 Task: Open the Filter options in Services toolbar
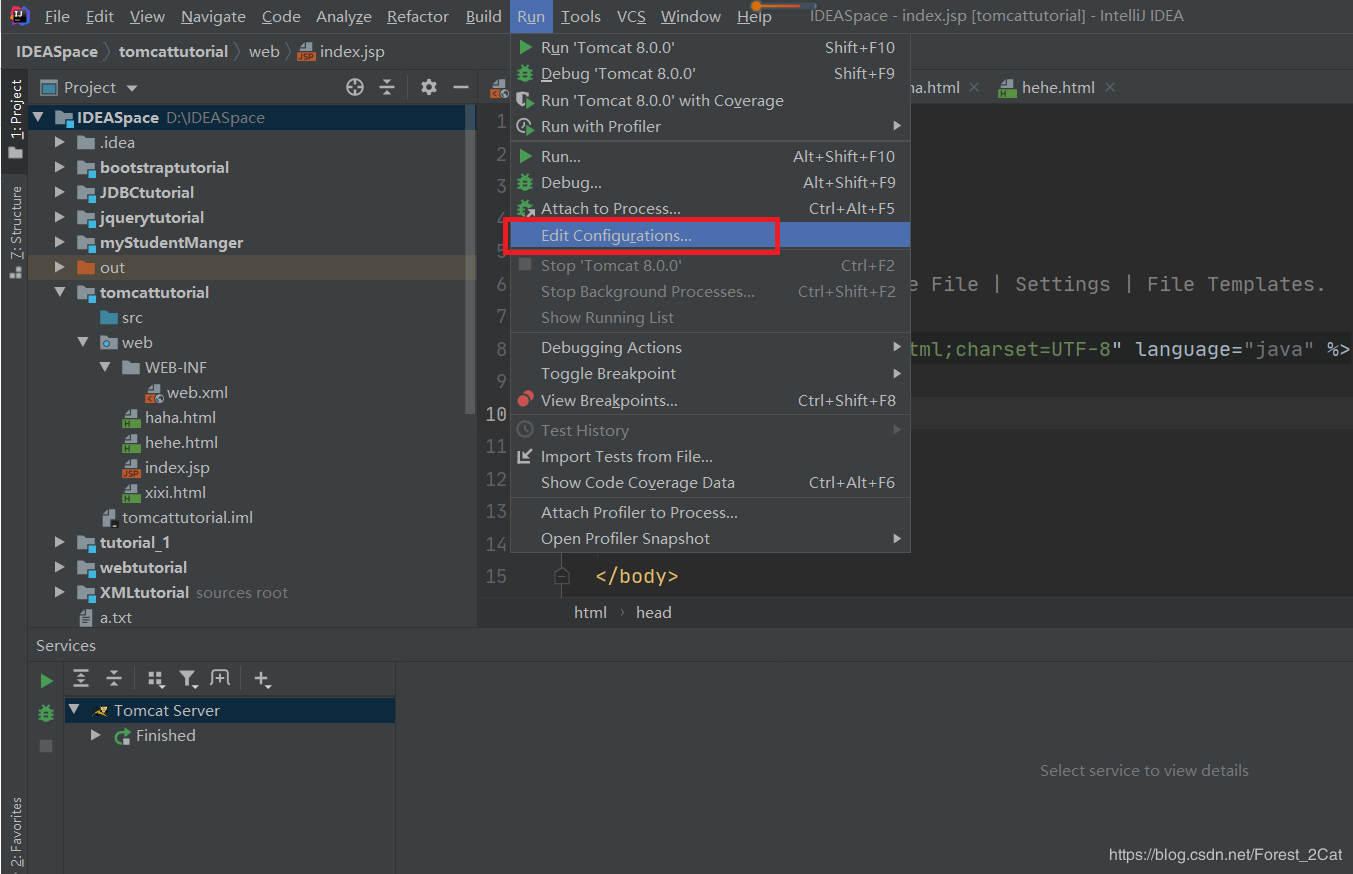pyautogui.click(x=188, y=679)
